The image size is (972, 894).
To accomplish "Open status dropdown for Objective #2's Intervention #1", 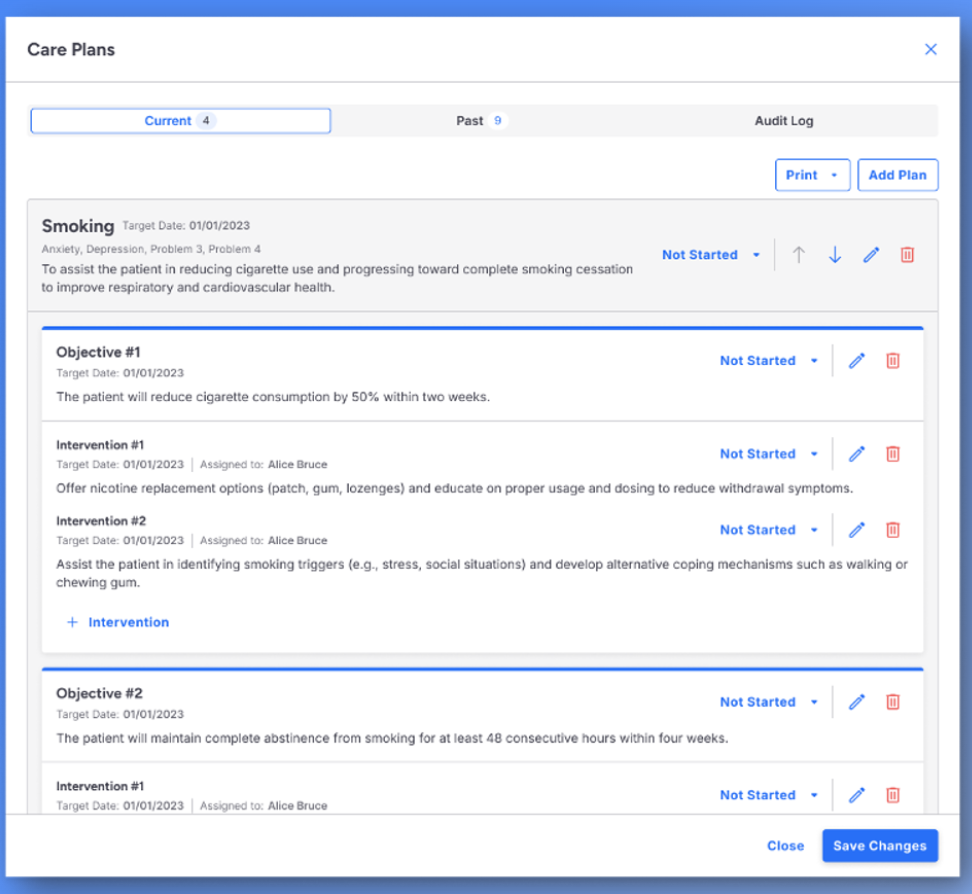I will 769,795.
